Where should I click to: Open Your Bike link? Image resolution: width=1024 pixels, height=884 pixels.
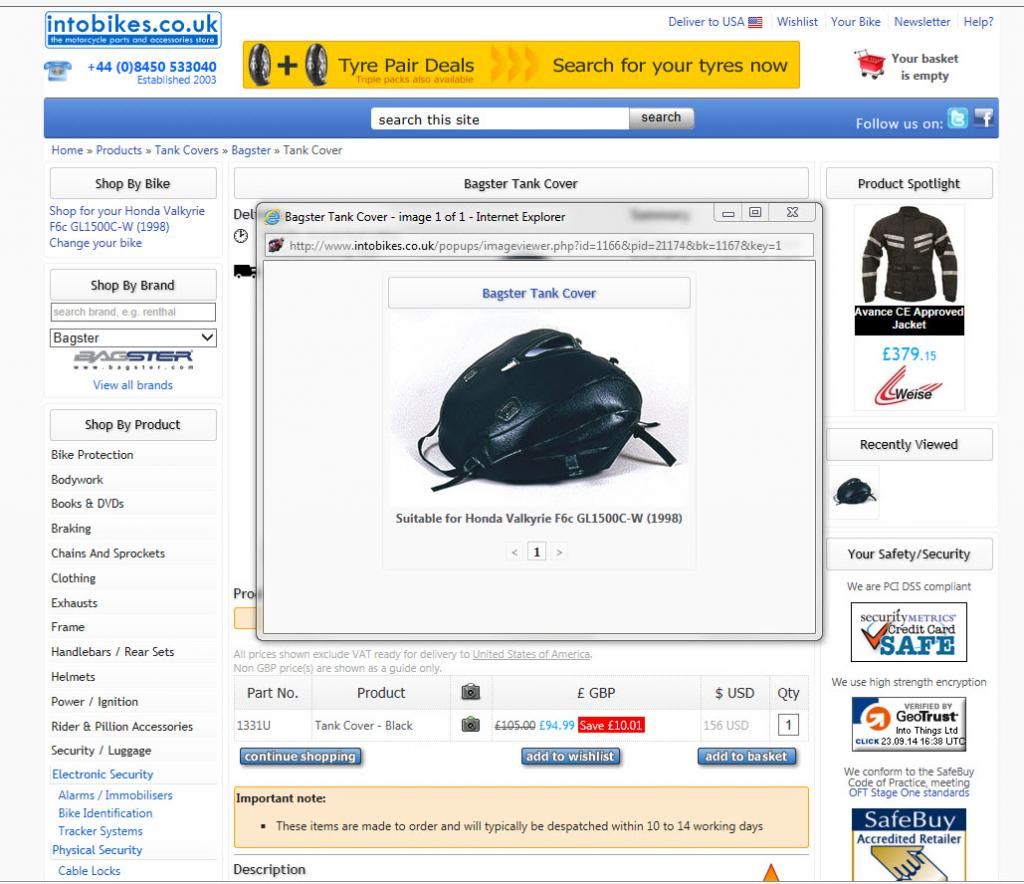[x=856, y=22]
